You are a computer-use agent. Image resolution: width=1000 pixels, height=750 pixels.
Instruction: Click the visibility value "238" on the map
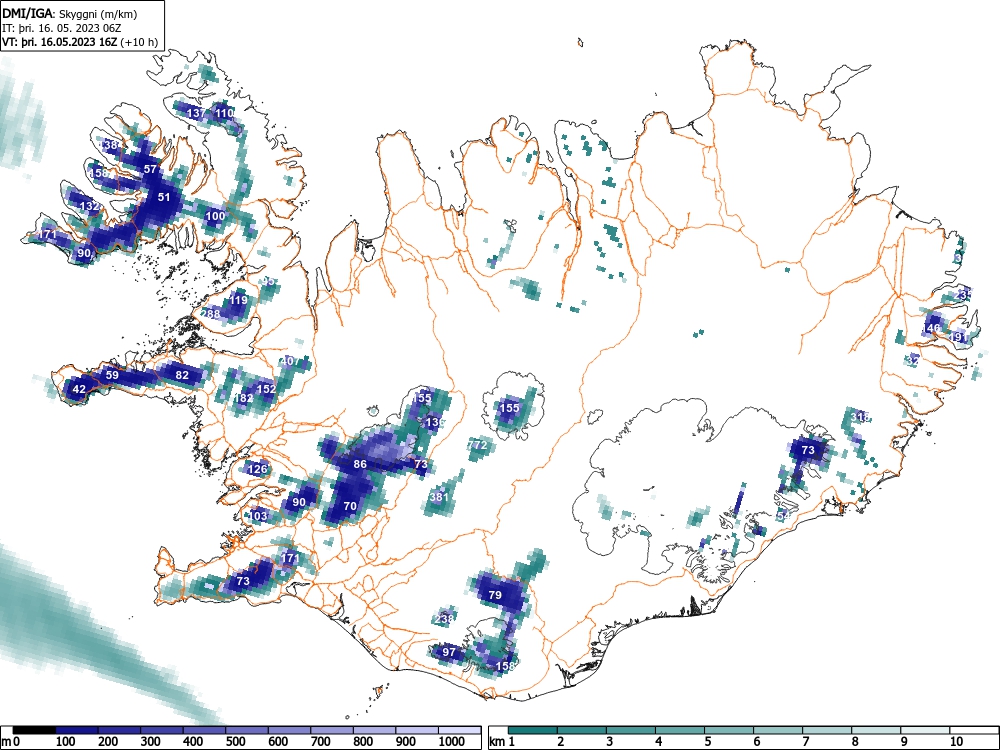(x=445, y=619)
